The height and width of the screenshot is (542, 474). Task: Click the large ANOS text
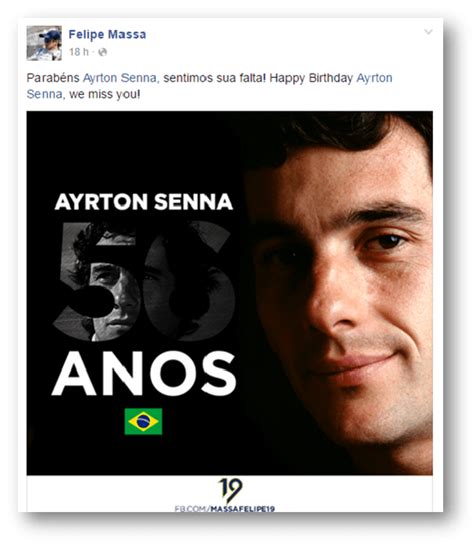point(144,373)
